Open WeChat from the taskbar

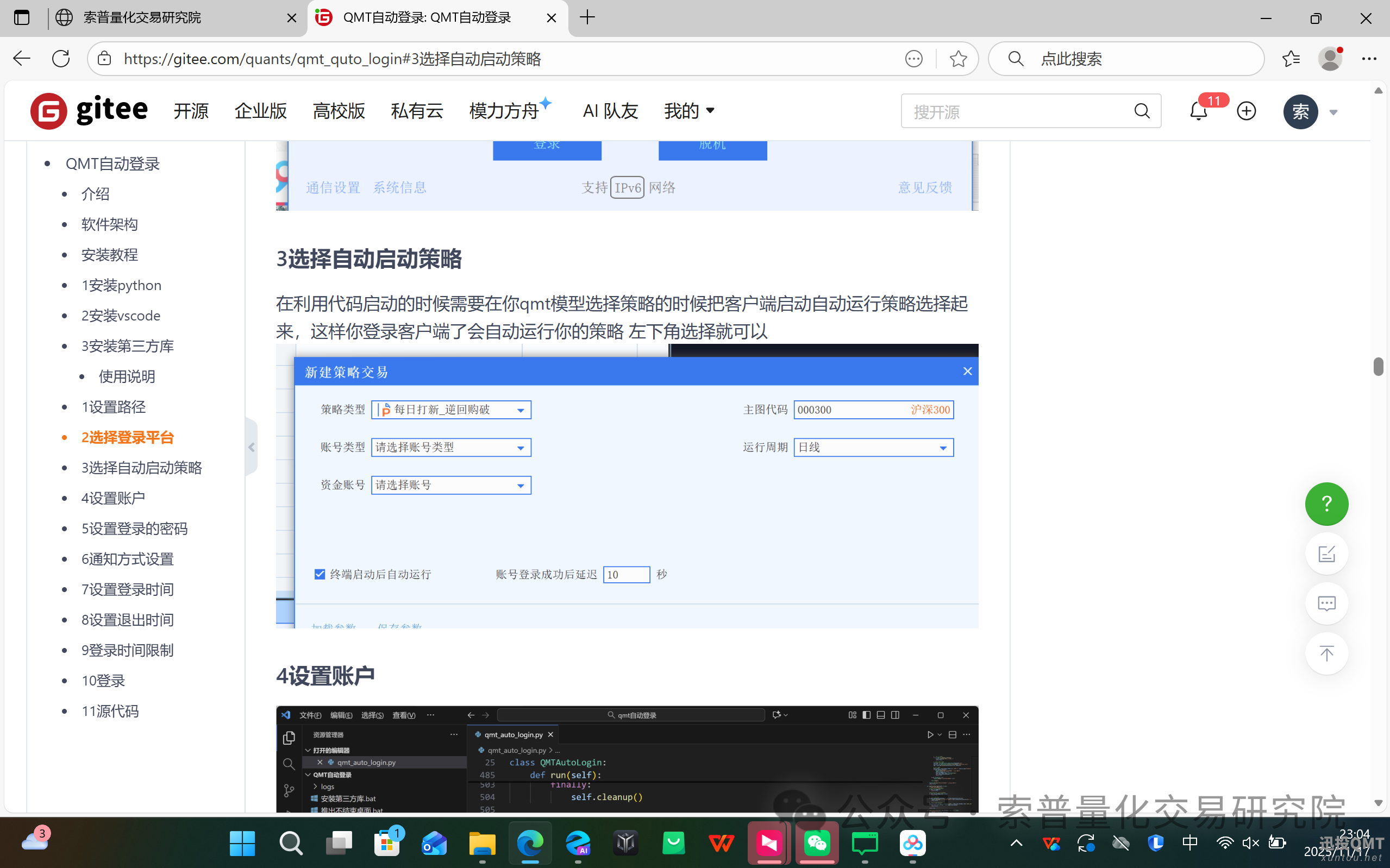pyautogui.click(x=817, y=842)
